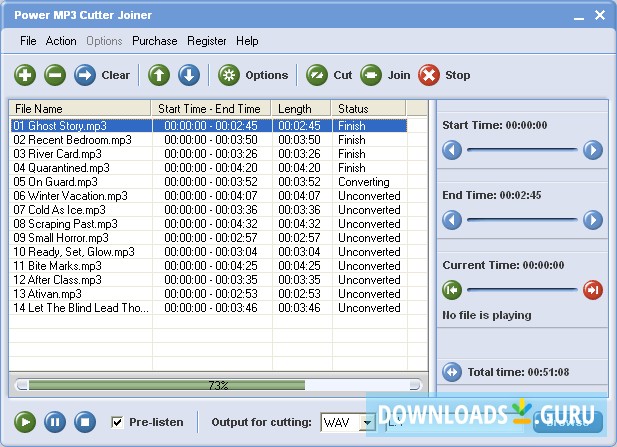Increase Start Time with right arrow

point(593,150)
